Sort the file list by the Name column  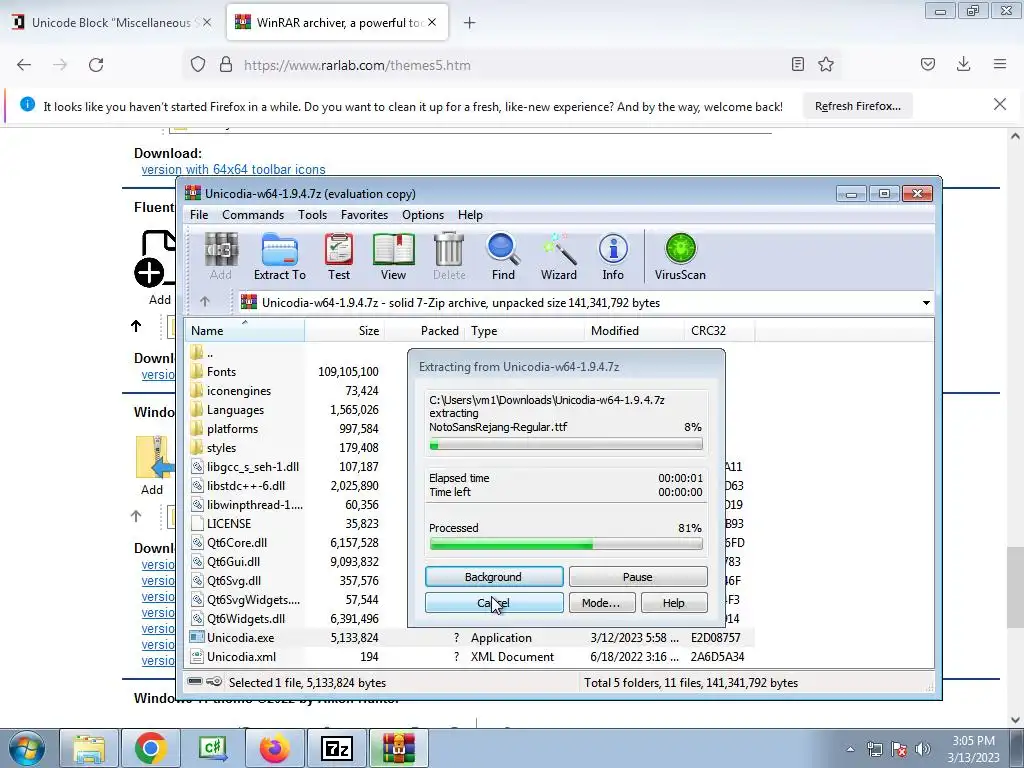coord(245,330)
